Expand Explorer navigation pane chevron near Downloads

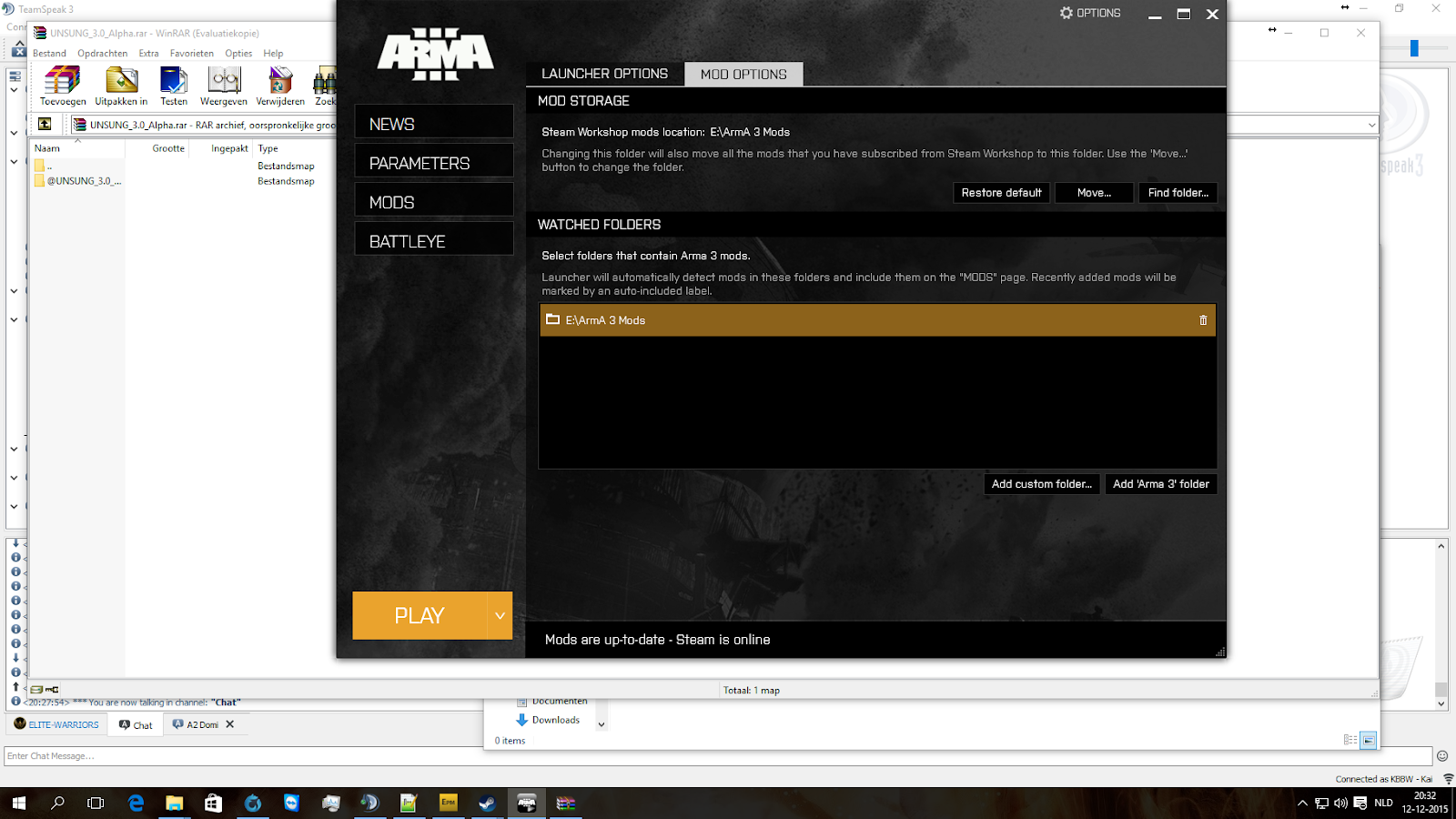pos(601,724)
